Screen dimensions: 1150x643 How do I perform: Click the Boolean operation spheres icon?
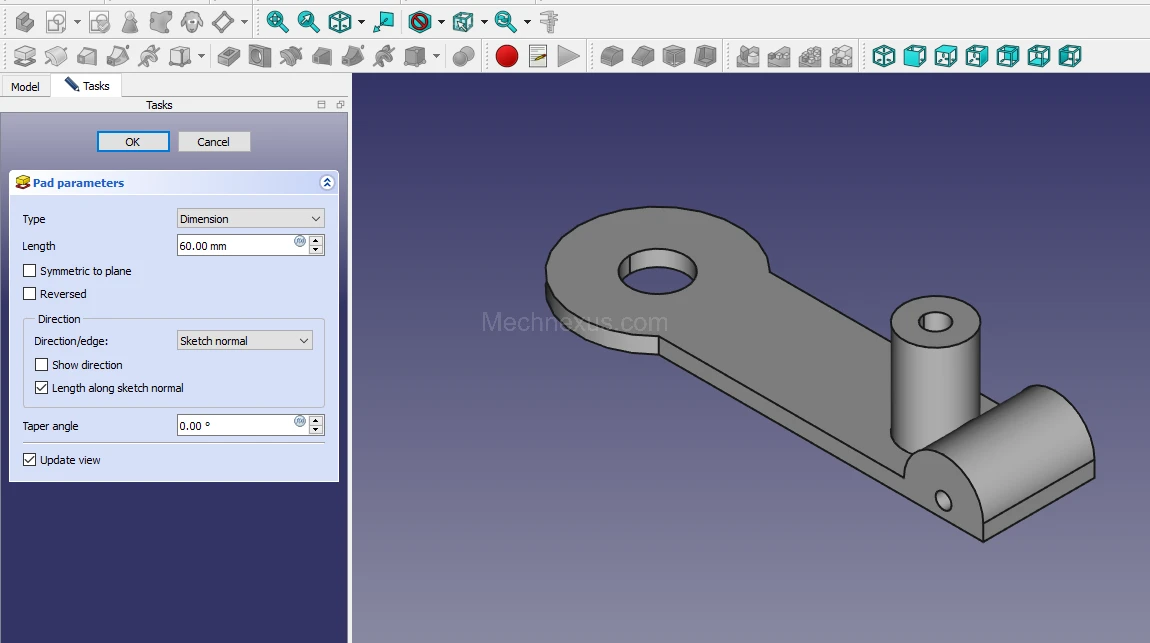point(463,56)
